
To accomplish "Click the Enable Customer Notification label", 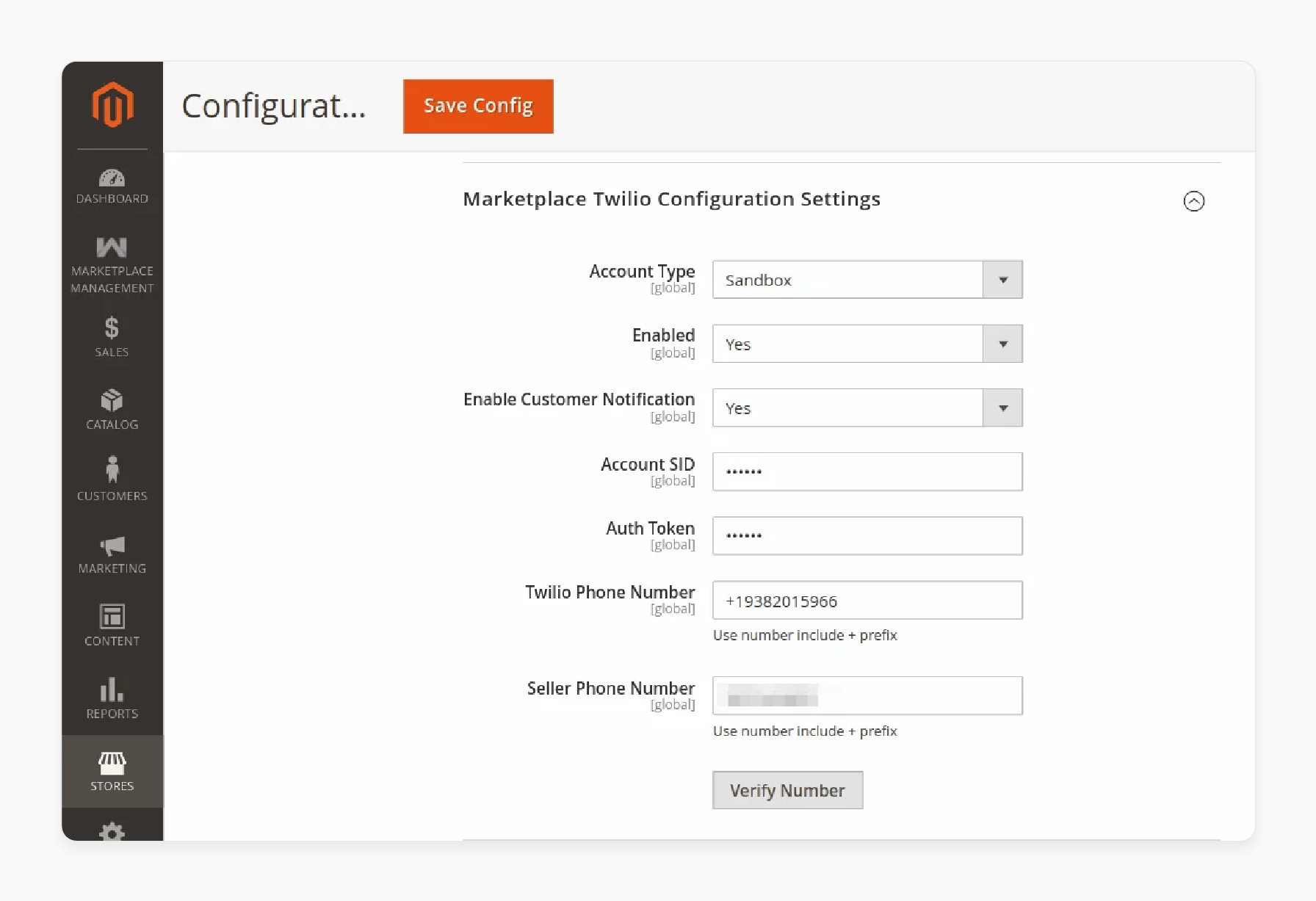I will tap(579, 399).
